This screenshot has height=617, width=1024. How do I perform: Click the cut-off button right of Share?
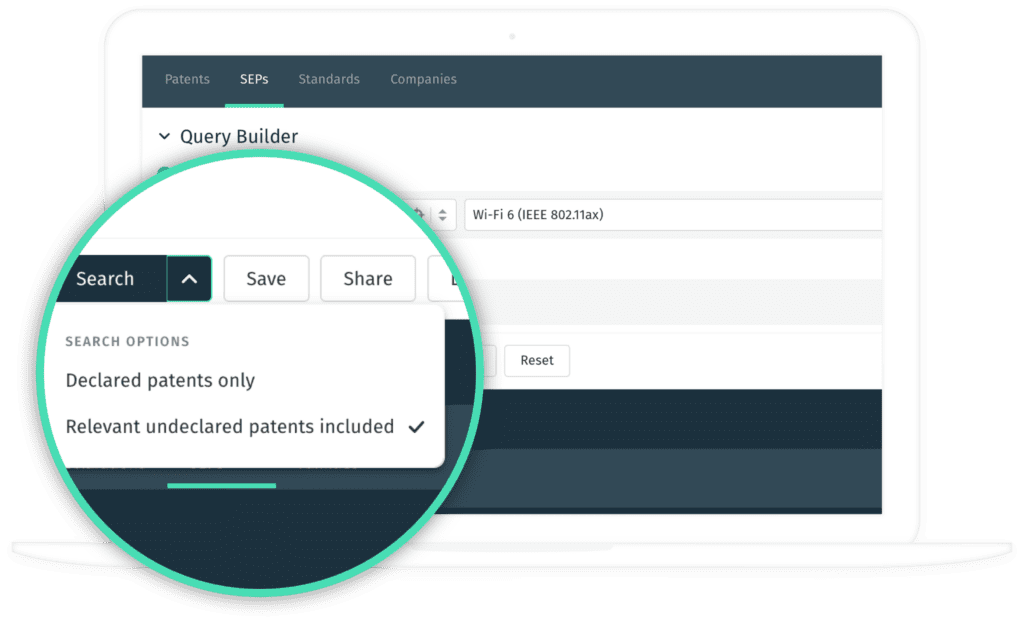pos(446,279)
